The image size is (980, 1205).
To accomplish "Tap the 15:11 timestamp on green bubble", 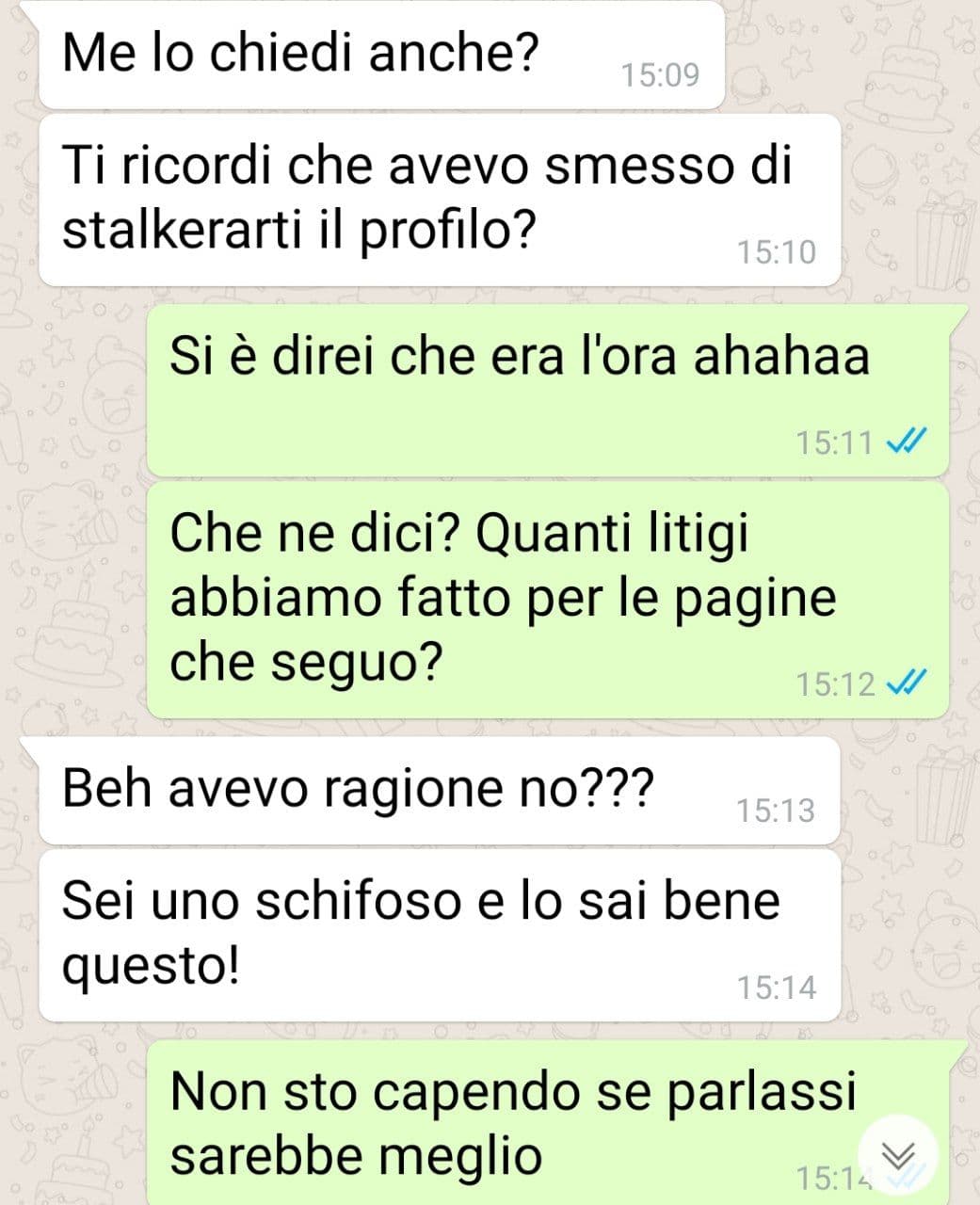I will (835, 442).
